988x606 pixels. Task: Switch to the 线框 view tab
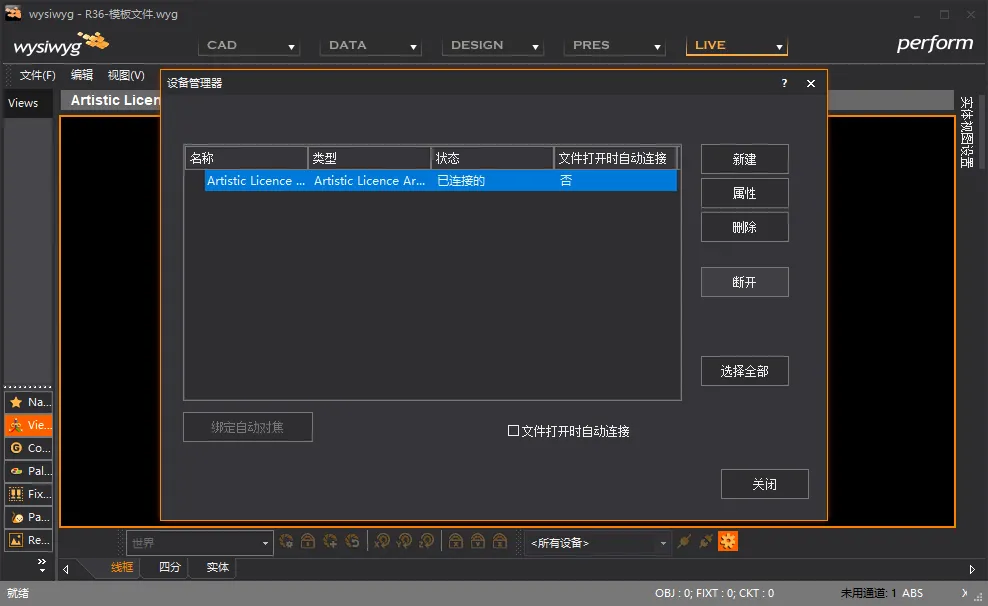[122, 567]
